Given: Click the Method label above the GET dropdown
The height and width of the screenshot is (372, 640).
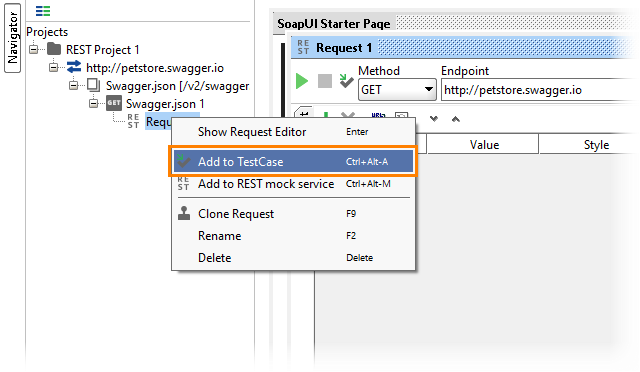Looking at the screenshot, I should (379, 71).
